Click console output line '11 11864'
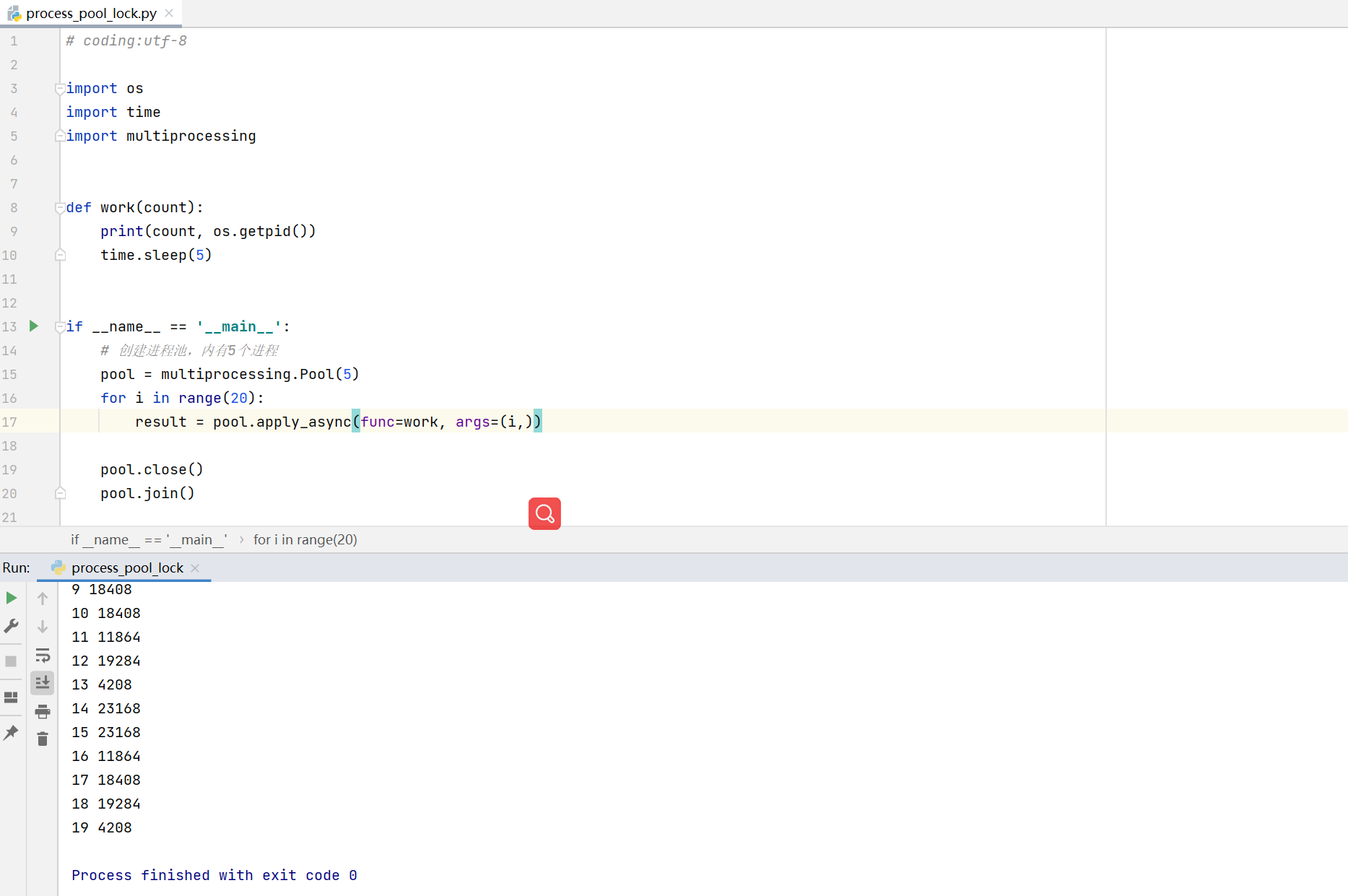This screenshot has width=1348, height=896. pyautogui.click(x=106, y=637)
